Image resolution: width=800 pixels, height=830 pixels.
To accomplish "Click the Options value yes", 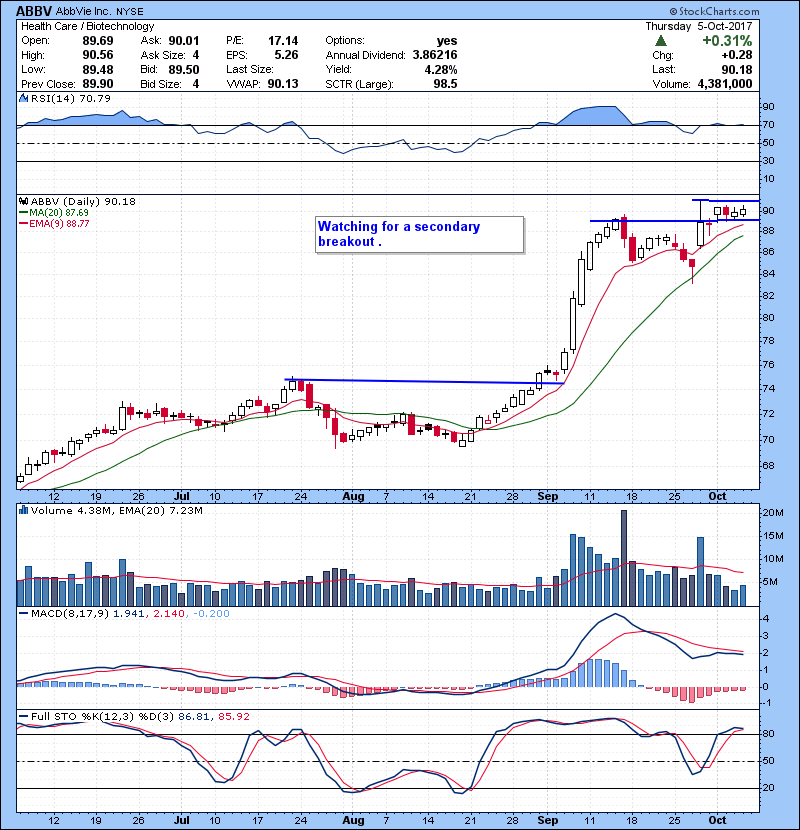I will tap(447, 41).
